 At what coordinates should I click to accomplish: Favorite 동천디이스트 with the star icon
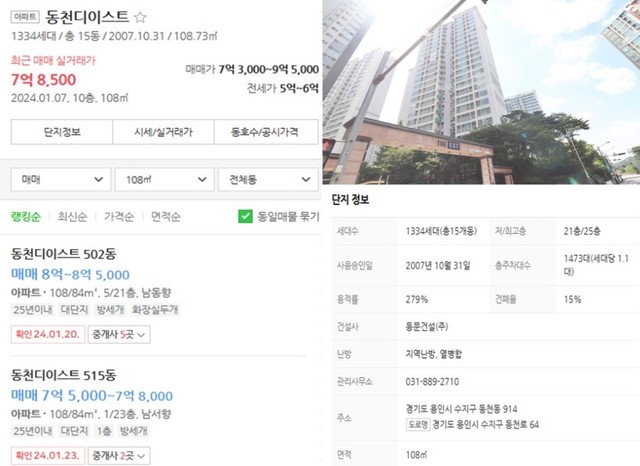coord(140,17)
